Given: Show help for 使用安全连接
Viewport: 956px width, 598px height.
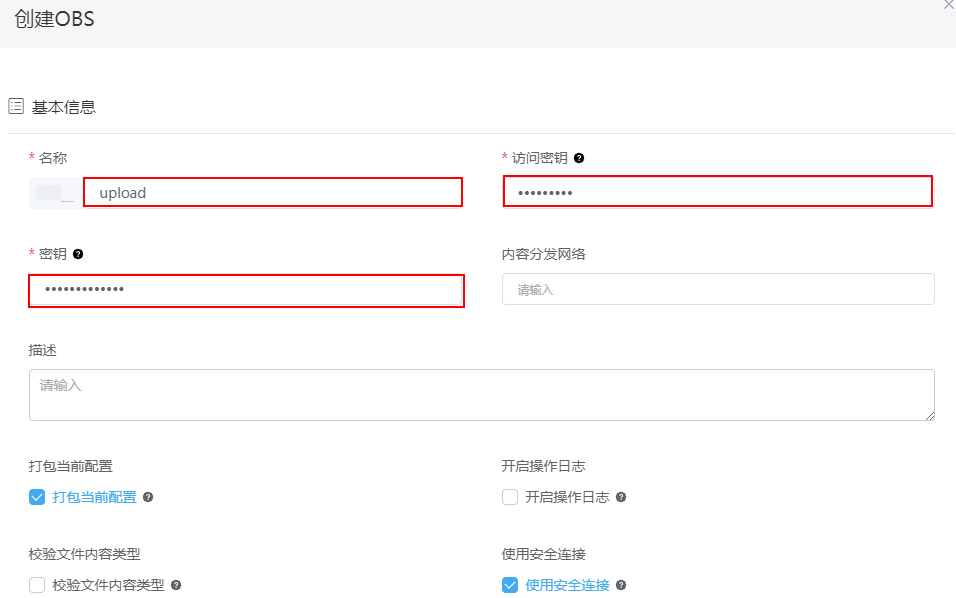Looking at the screenshot, I should pos(621,585).
